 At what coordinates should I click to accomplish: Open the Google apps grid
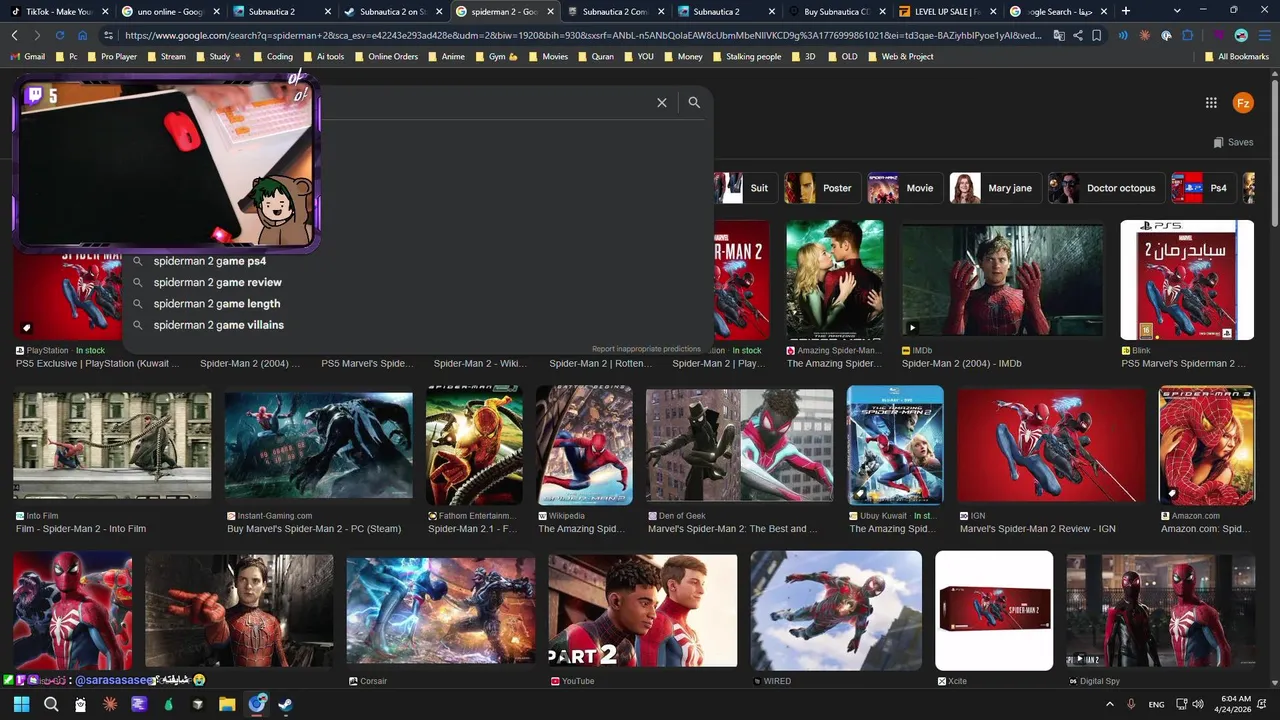point(1211,103)
